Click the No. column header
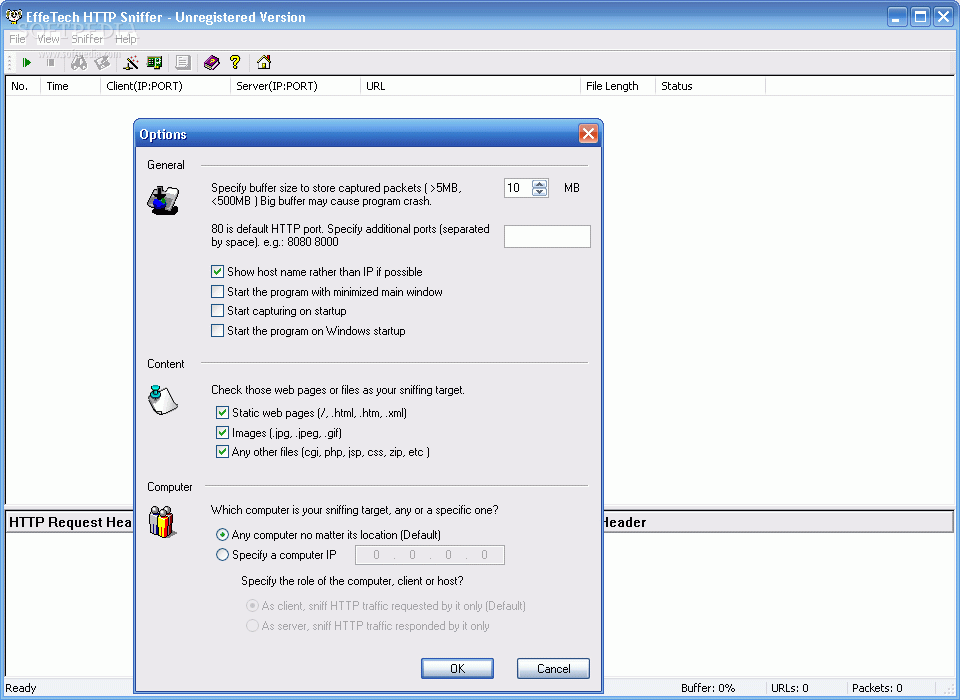960x700 pixels. coord(23,86)
